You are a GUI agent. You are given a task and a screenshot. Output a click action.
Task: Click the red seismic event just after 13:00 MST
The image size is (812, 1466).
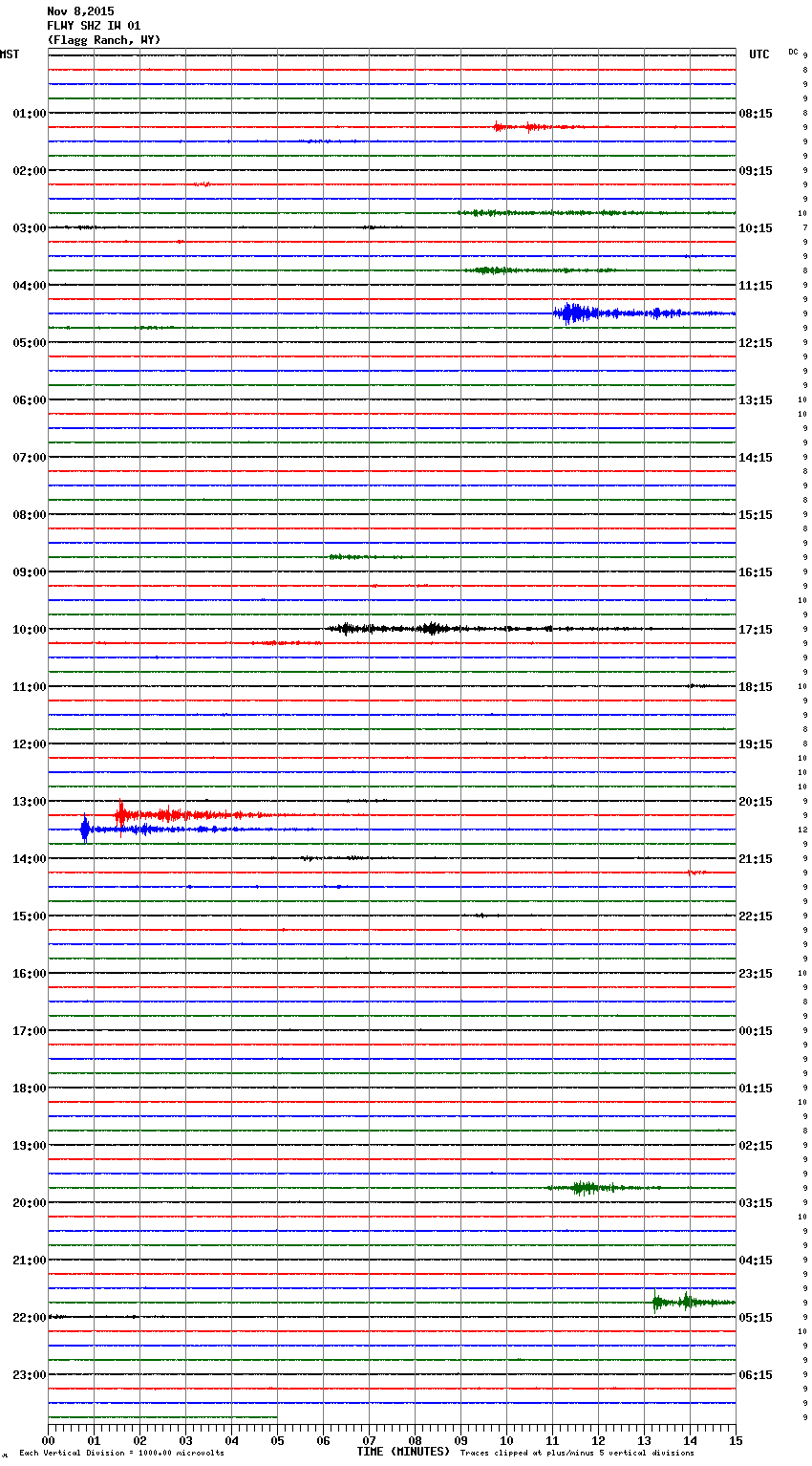[121, 815]
